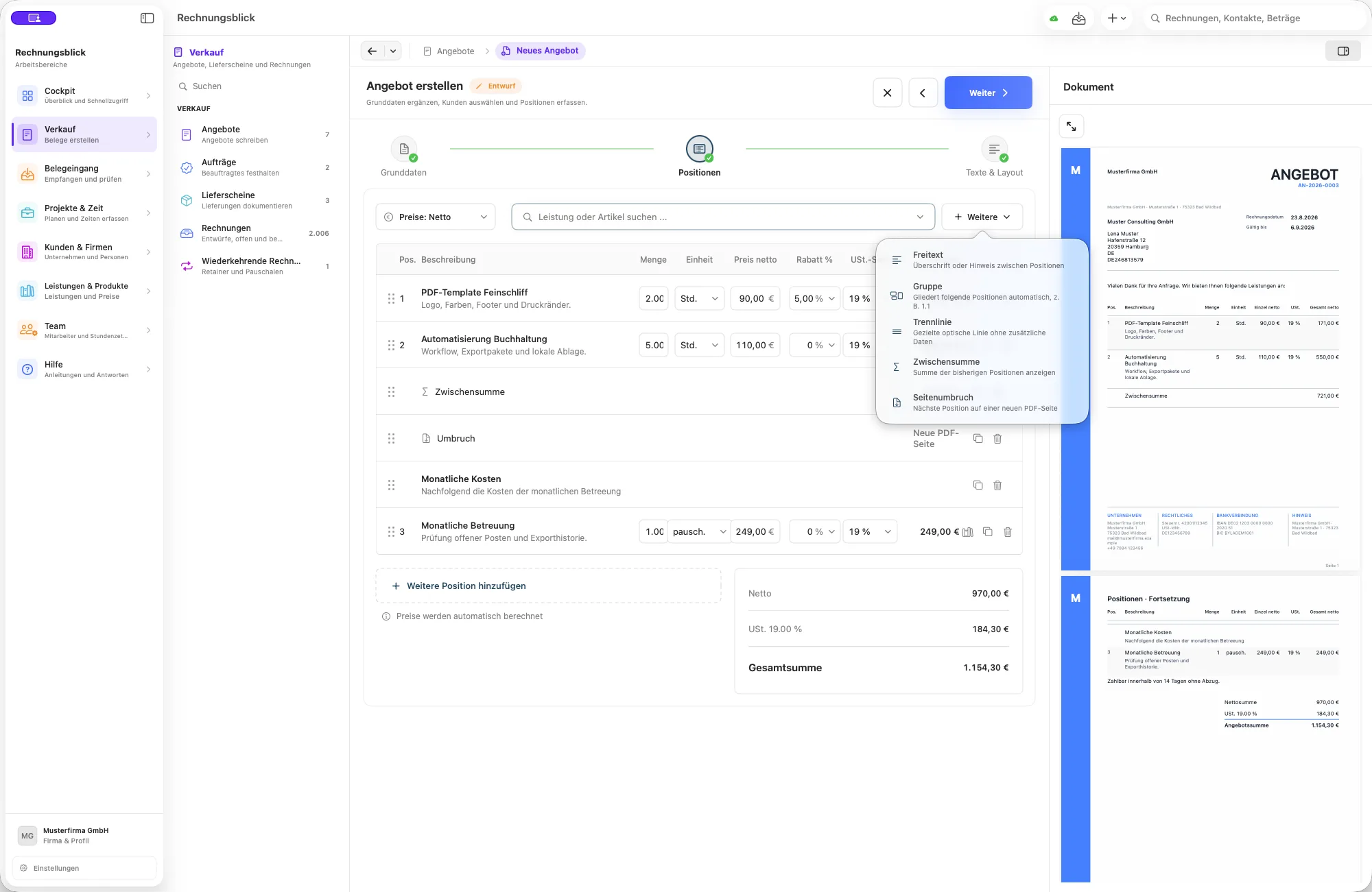
Task: Click the global search field
Action: point(1255,19)
